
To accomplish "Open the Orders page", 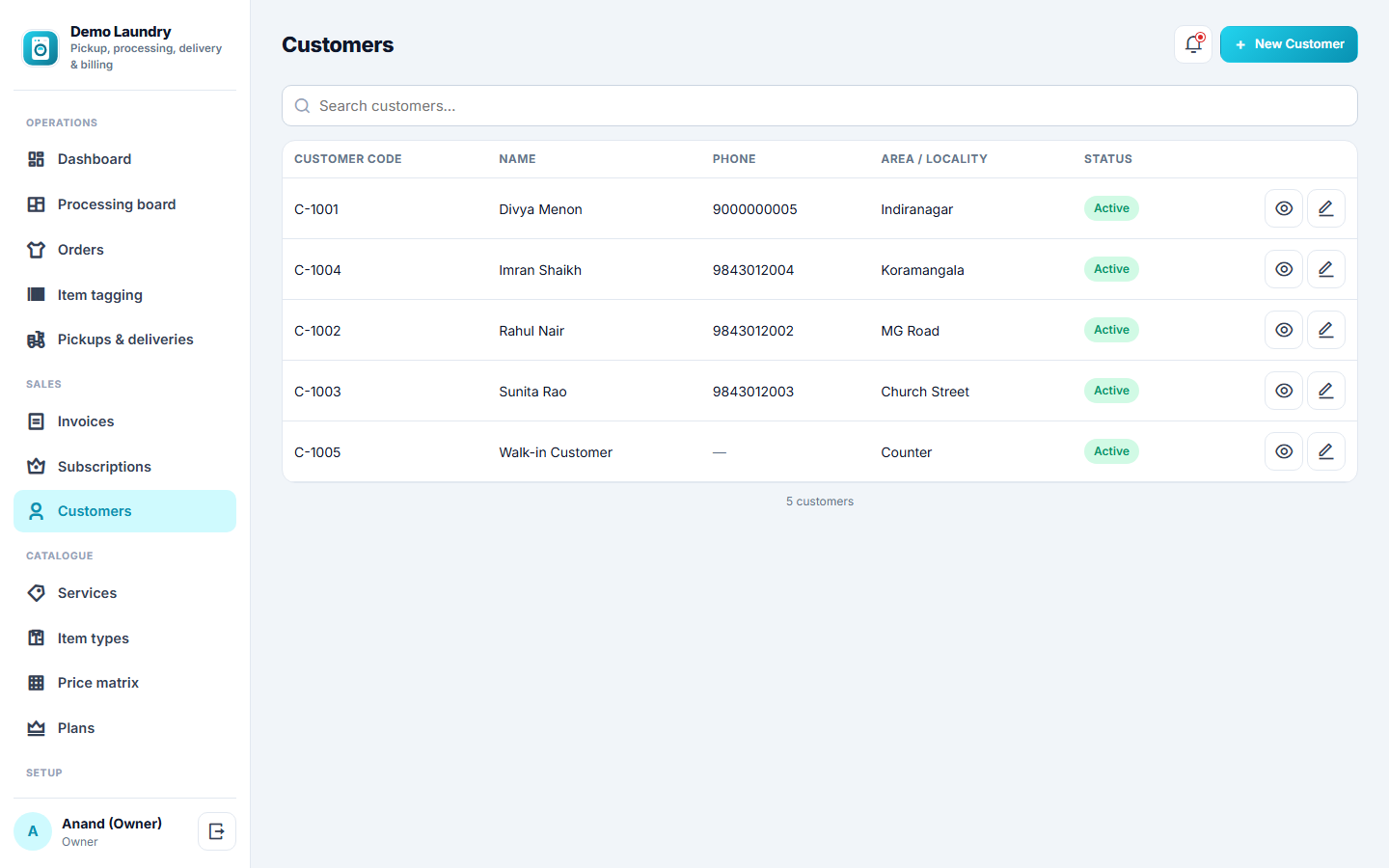I will 124,250.
